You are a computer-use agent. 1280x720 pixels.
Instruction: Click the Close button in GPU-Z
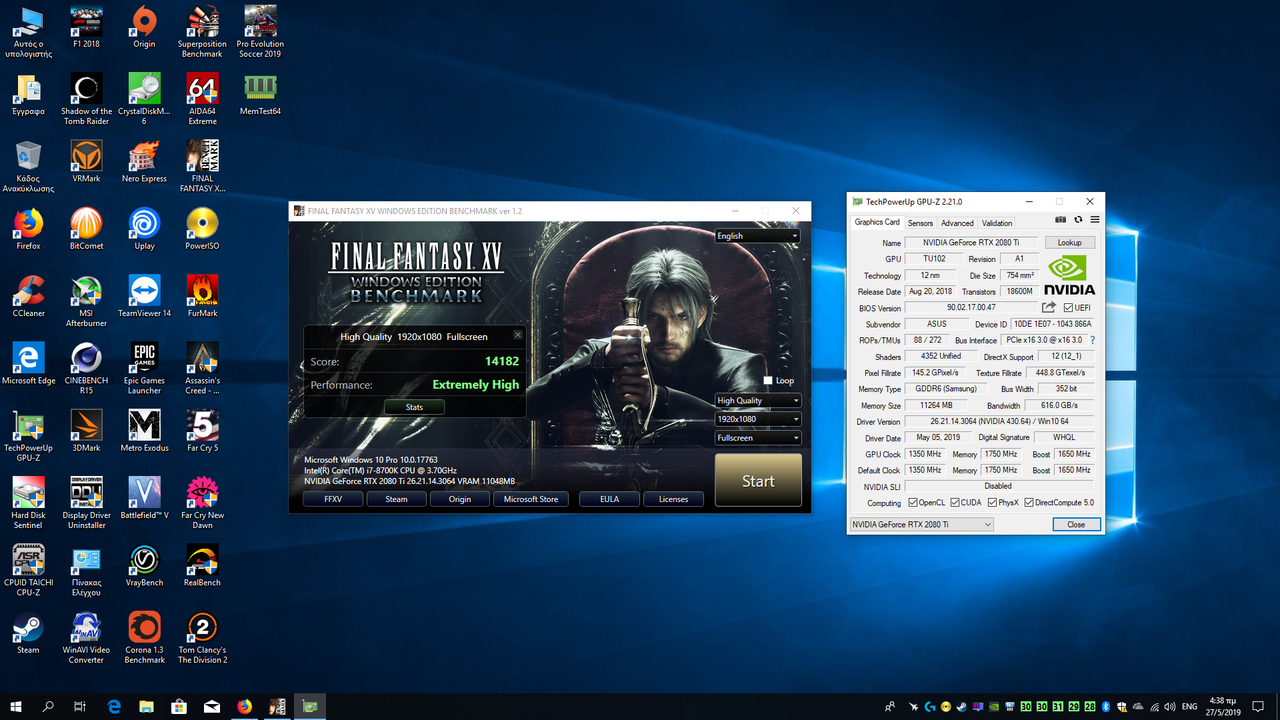(x=1076, y=524)
